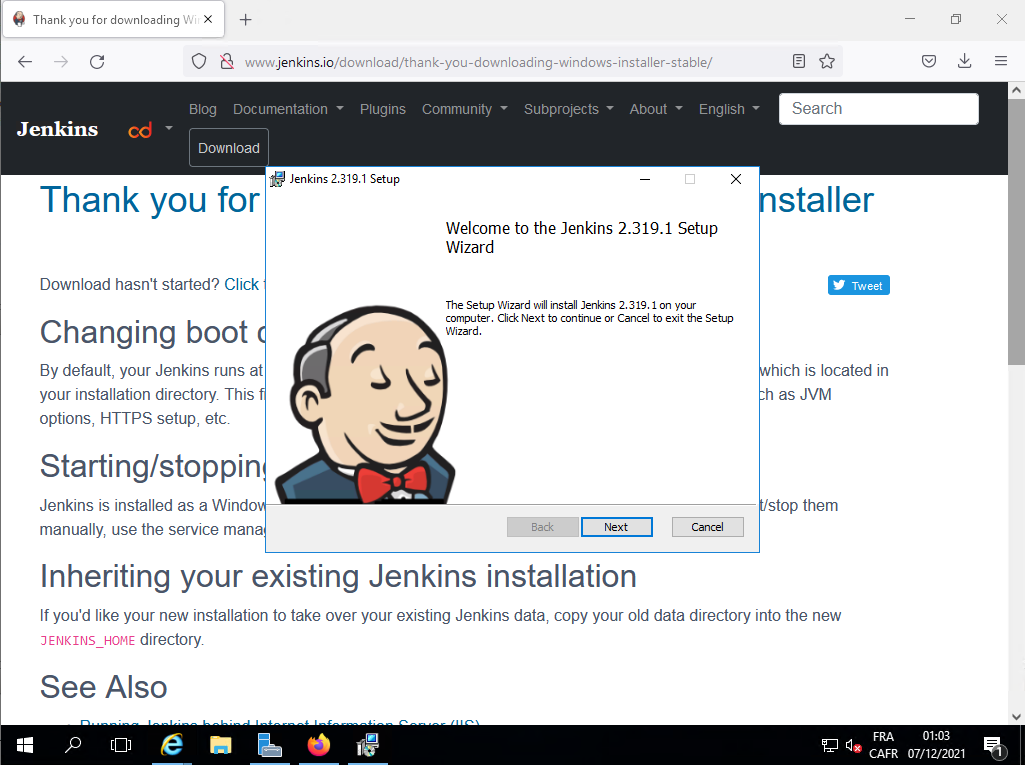Open the English language dropdown
The image size is (1025, 765).
(x=729, y=109)
